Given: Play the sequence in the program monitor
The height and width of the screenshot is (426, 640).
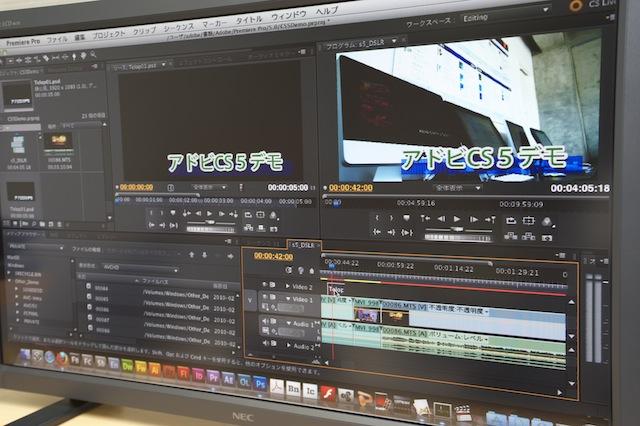Looking at the screenshot, I should coord(457,219).
